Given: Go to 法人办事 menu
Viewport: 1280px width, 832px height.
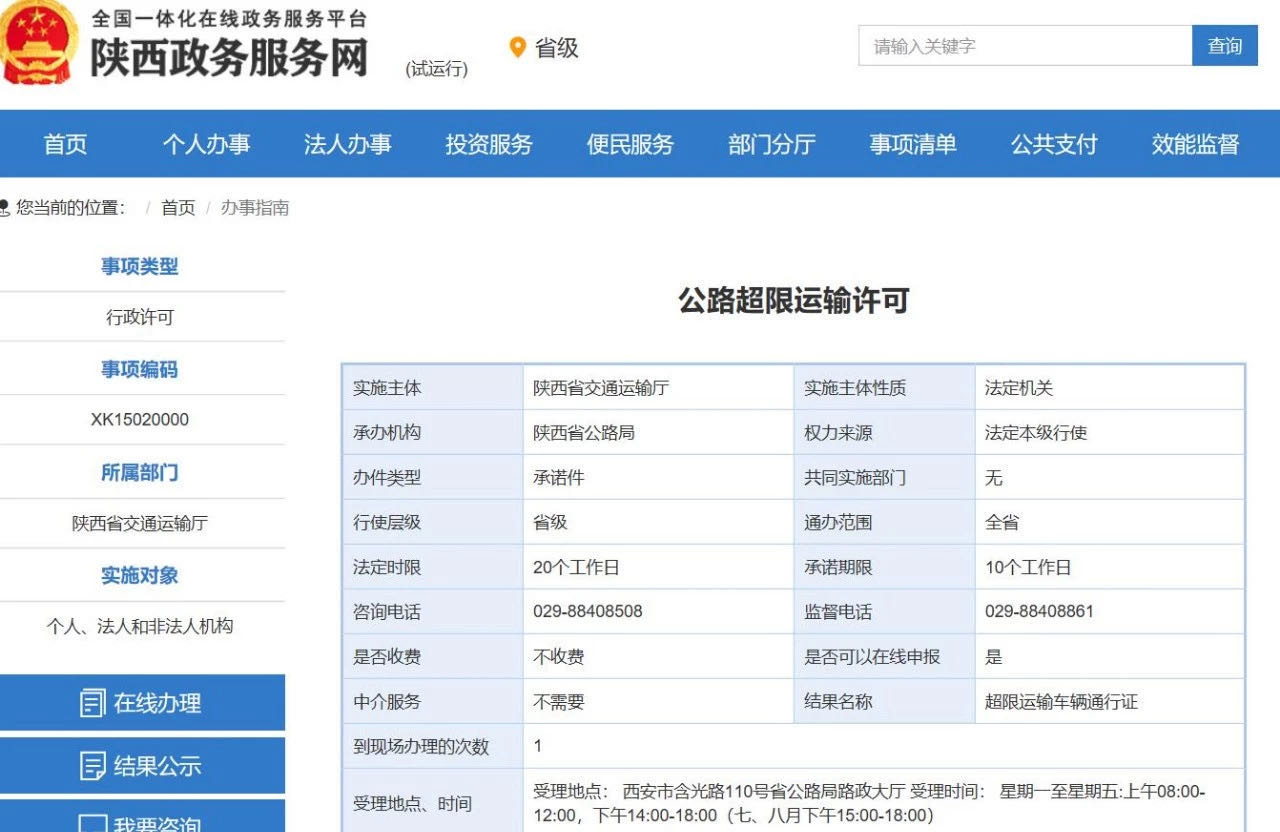Looking at the screenshot, I should click(347, 144).
